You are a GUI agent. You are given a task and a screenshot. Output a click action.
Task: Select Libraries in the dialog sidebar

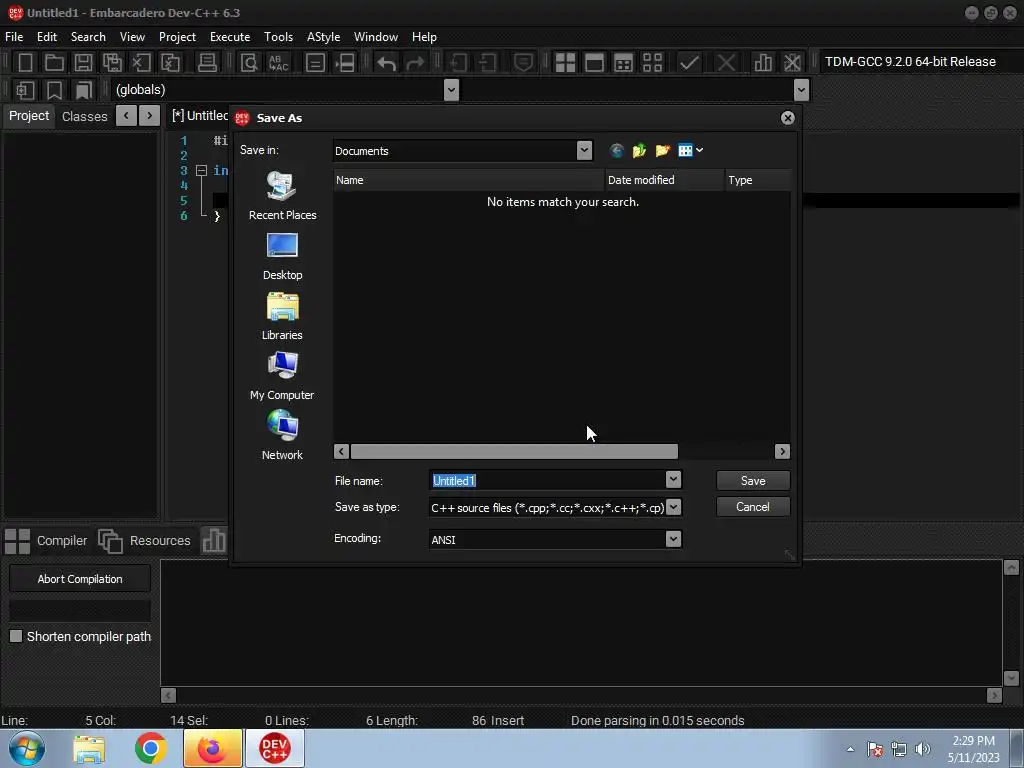point(282,316)
